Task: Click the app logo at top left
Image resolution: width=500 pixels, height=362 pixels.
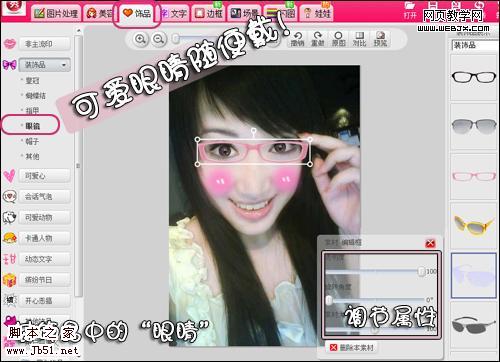Action: pos(13,7)
